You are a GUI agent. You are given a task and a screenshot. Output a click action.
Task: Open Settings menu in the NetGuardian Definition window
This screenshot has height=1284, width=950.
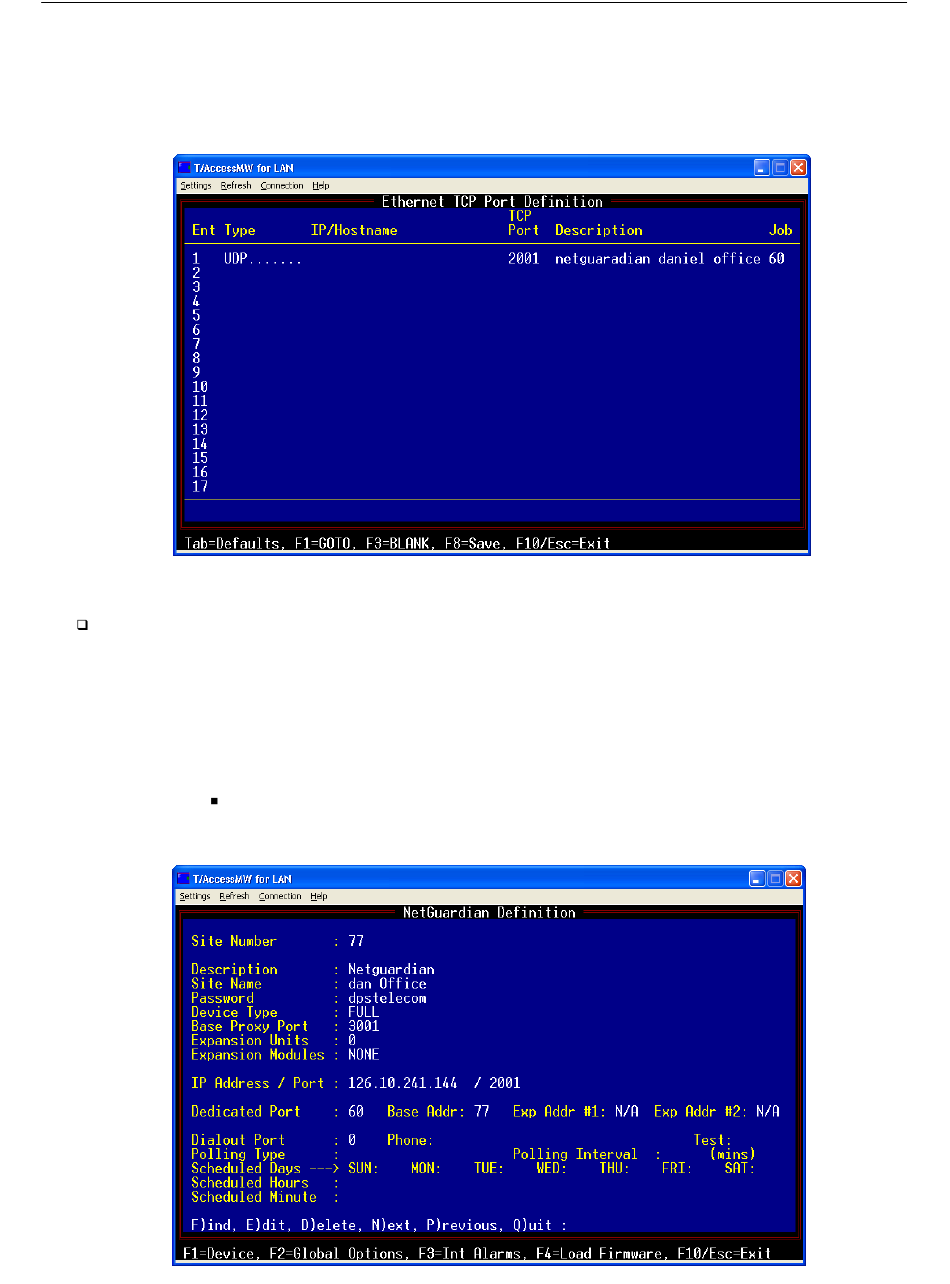(x=195, y=897)
